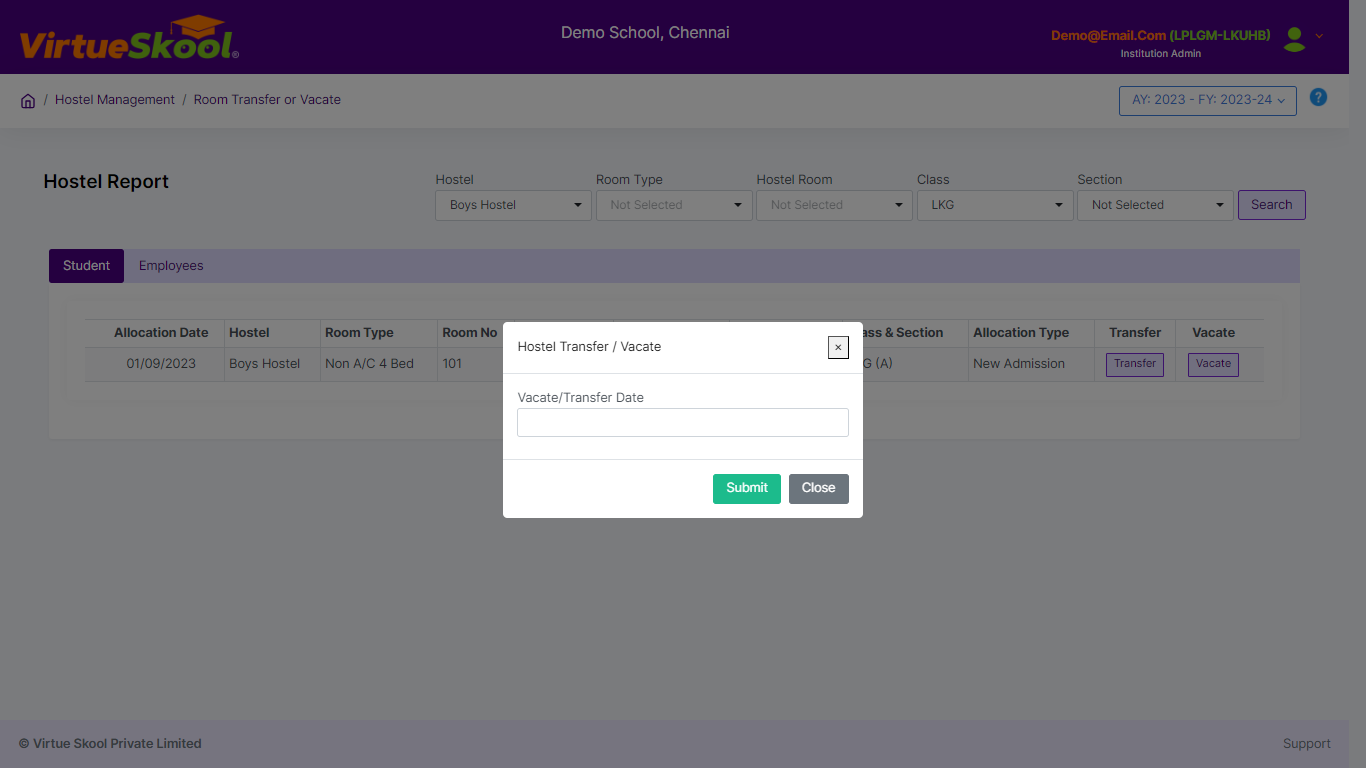Click the Institution Admin role label

(x=1160, y=54)
